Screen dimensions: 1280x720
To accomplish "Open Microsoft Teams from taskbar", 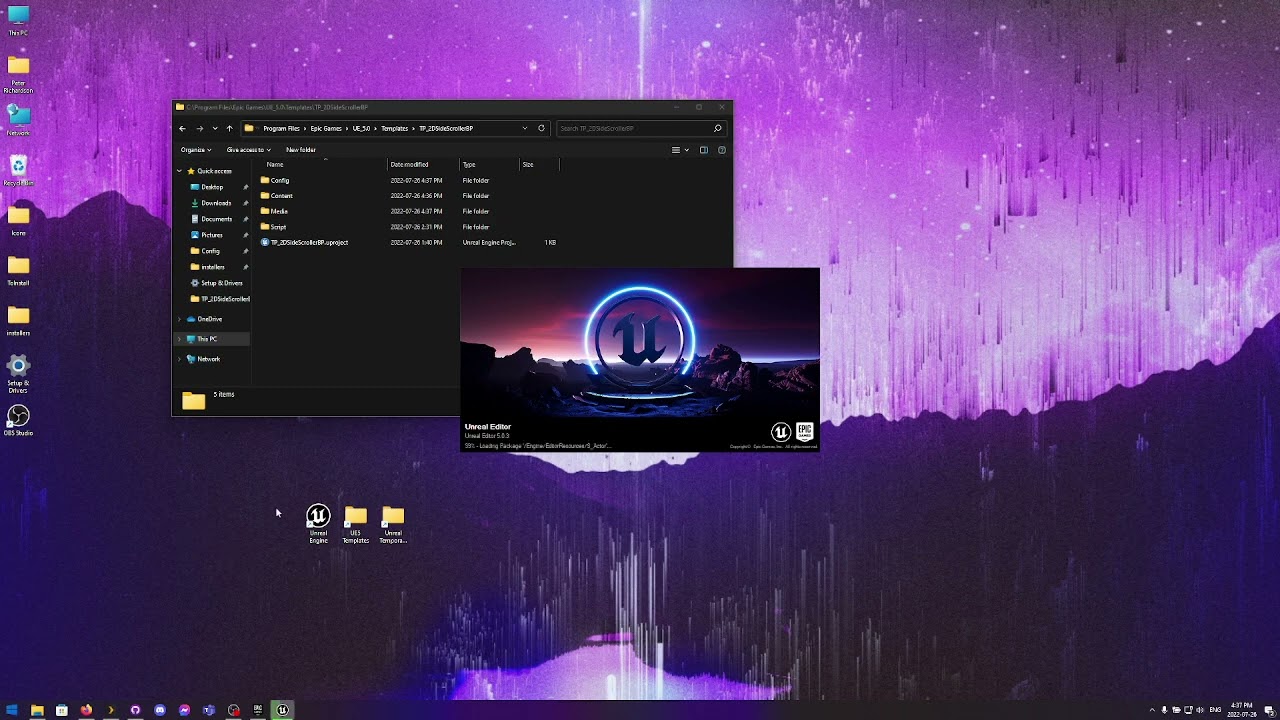I will tap(209, 710).
